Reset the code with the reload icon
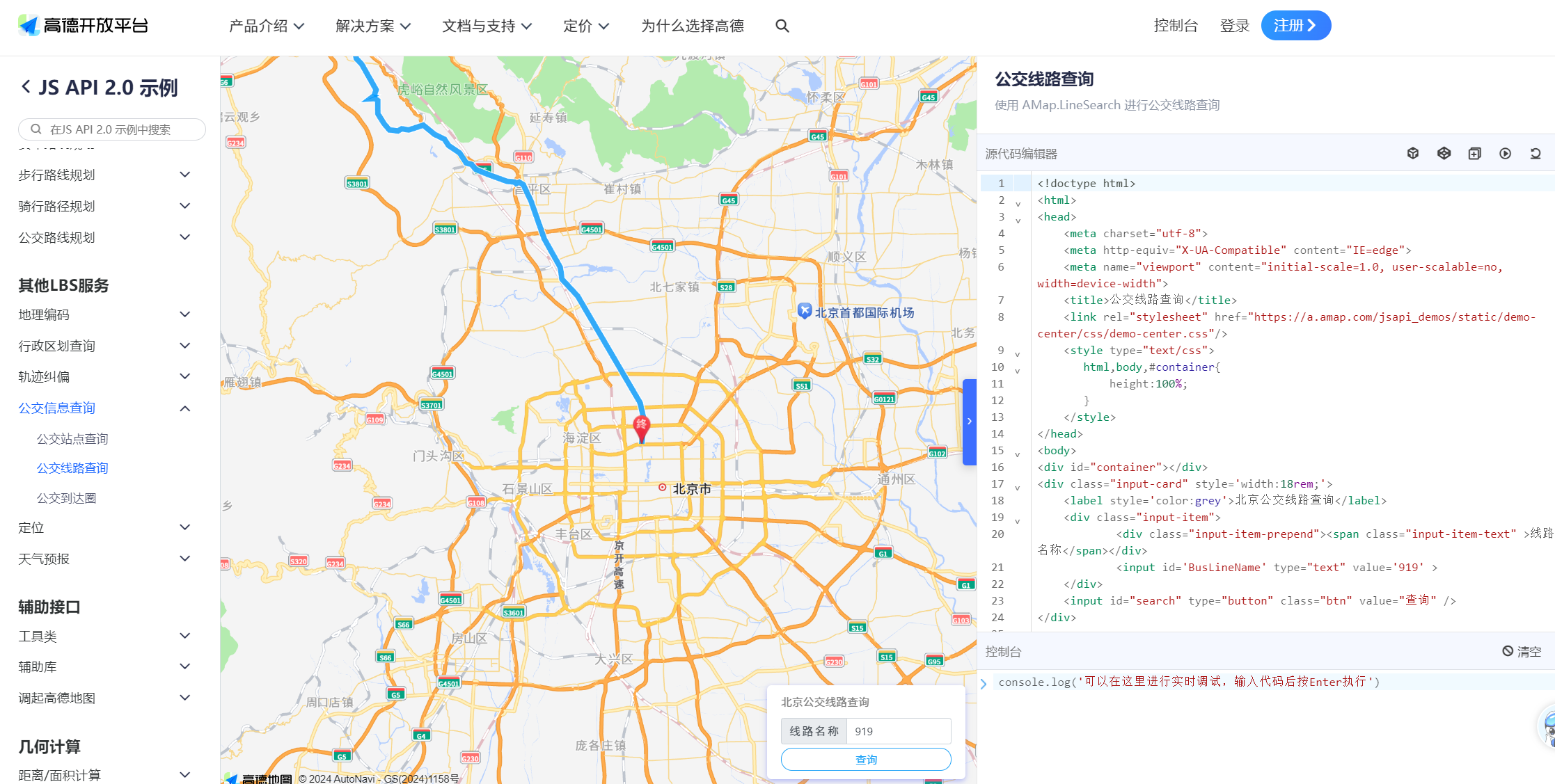 1536,153
